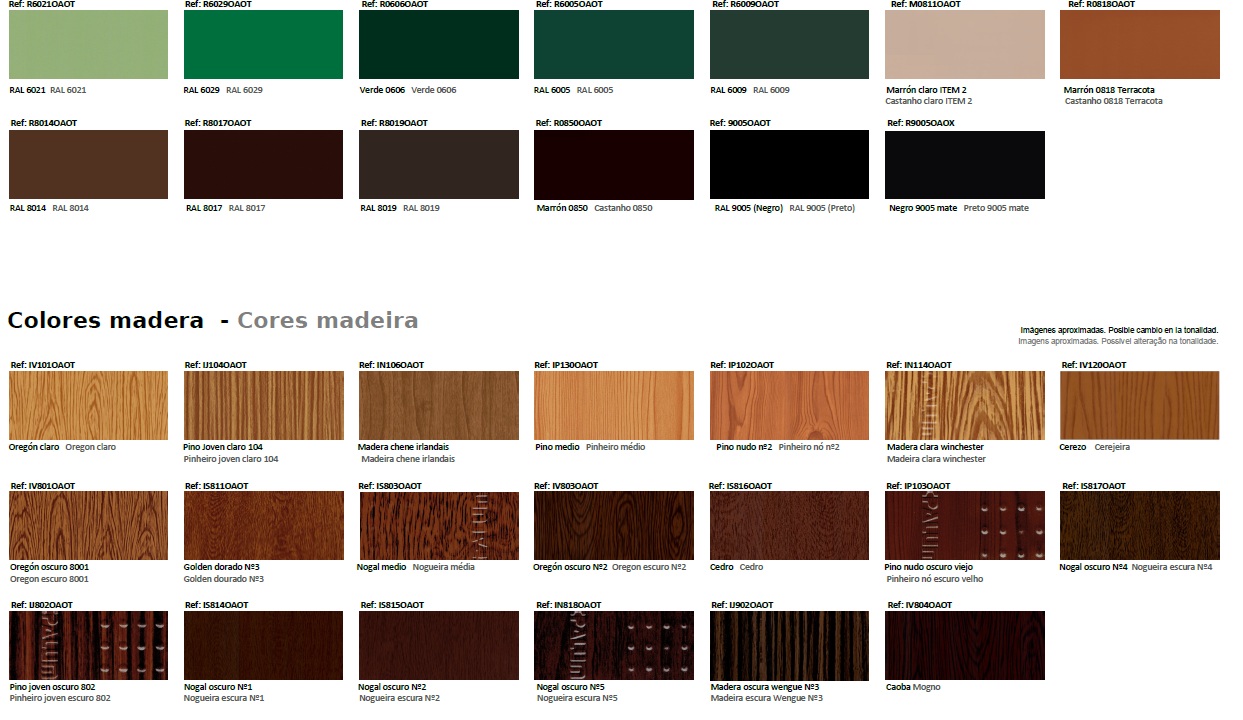Pick the Golden dorado Nº3 wood texture

click(263, 526)
